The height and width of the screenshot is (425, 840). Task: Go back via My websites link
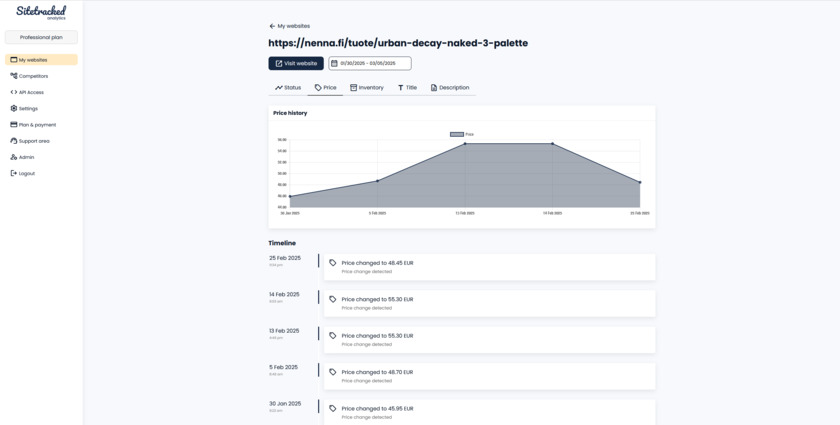[289, 26]
